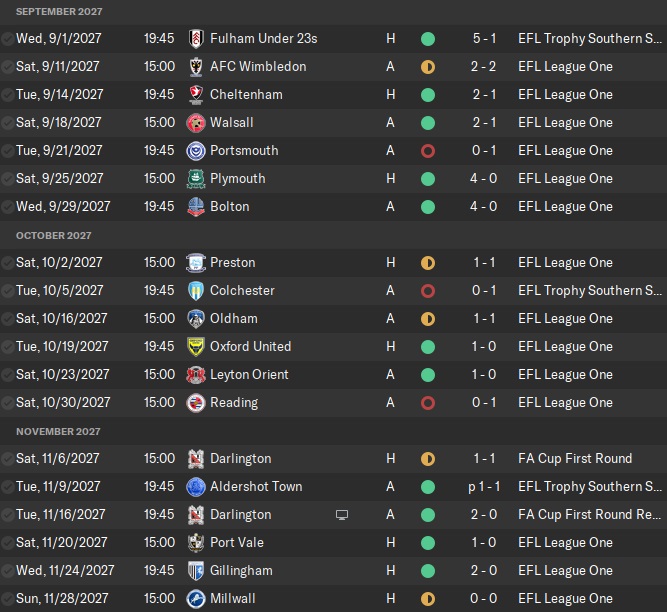Collapse the October 2027 month header
The image size is (667, 612).
click(53, 235)
